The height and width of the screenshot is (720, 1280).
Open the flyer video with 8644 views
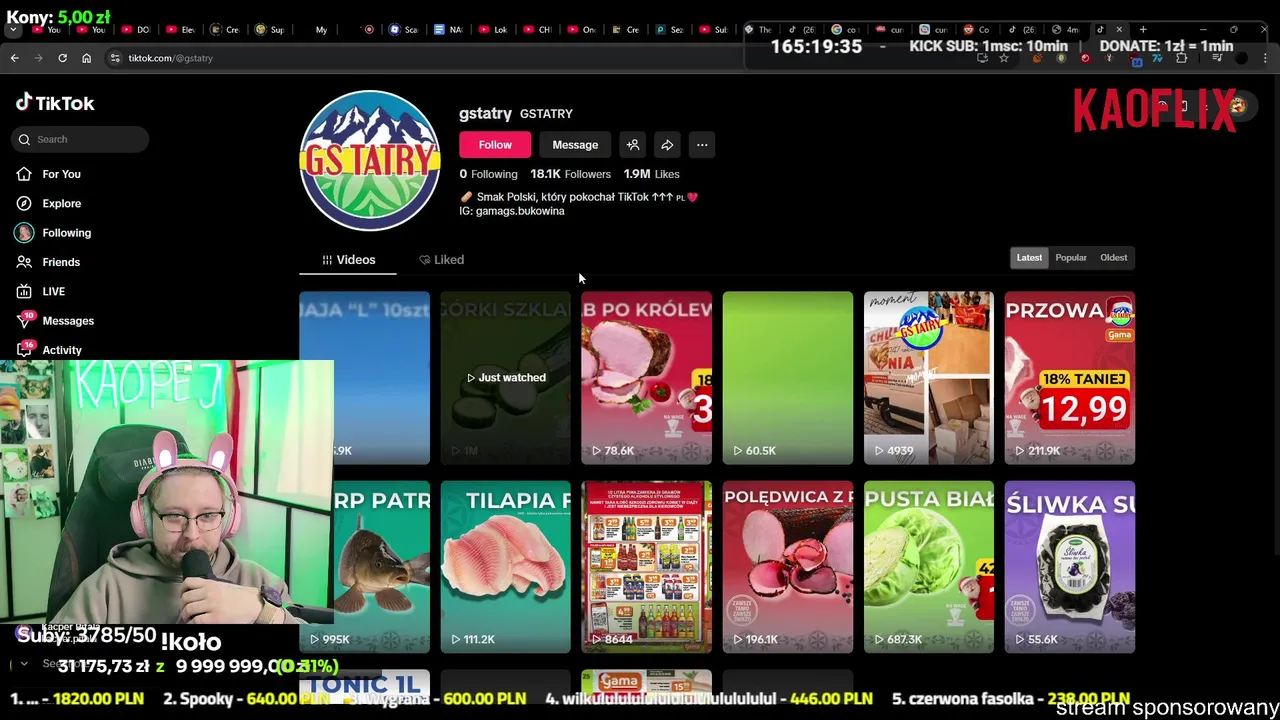point(646,567)
